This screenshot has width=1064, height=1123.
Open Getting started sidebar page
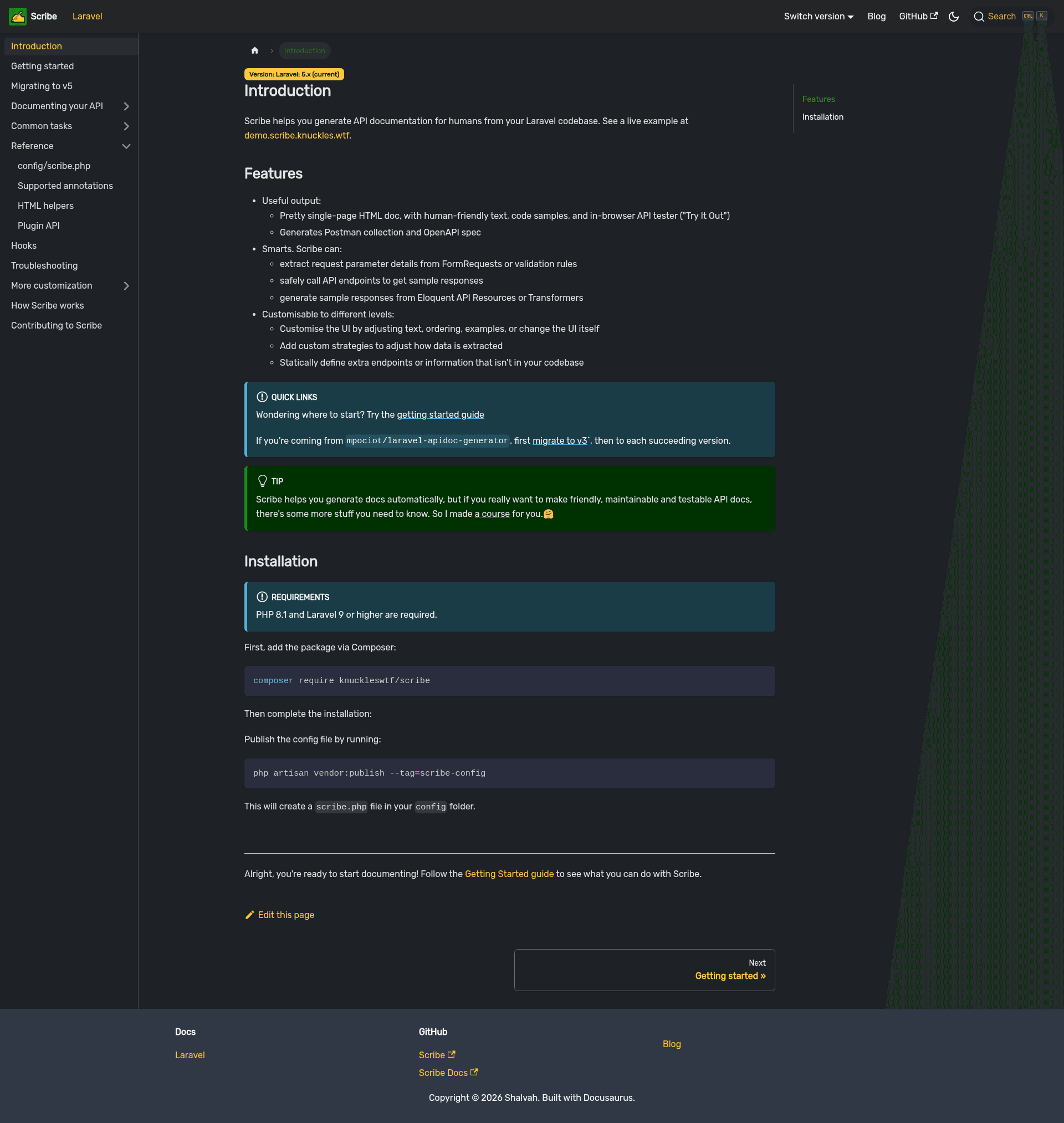(x=71, y=66)
